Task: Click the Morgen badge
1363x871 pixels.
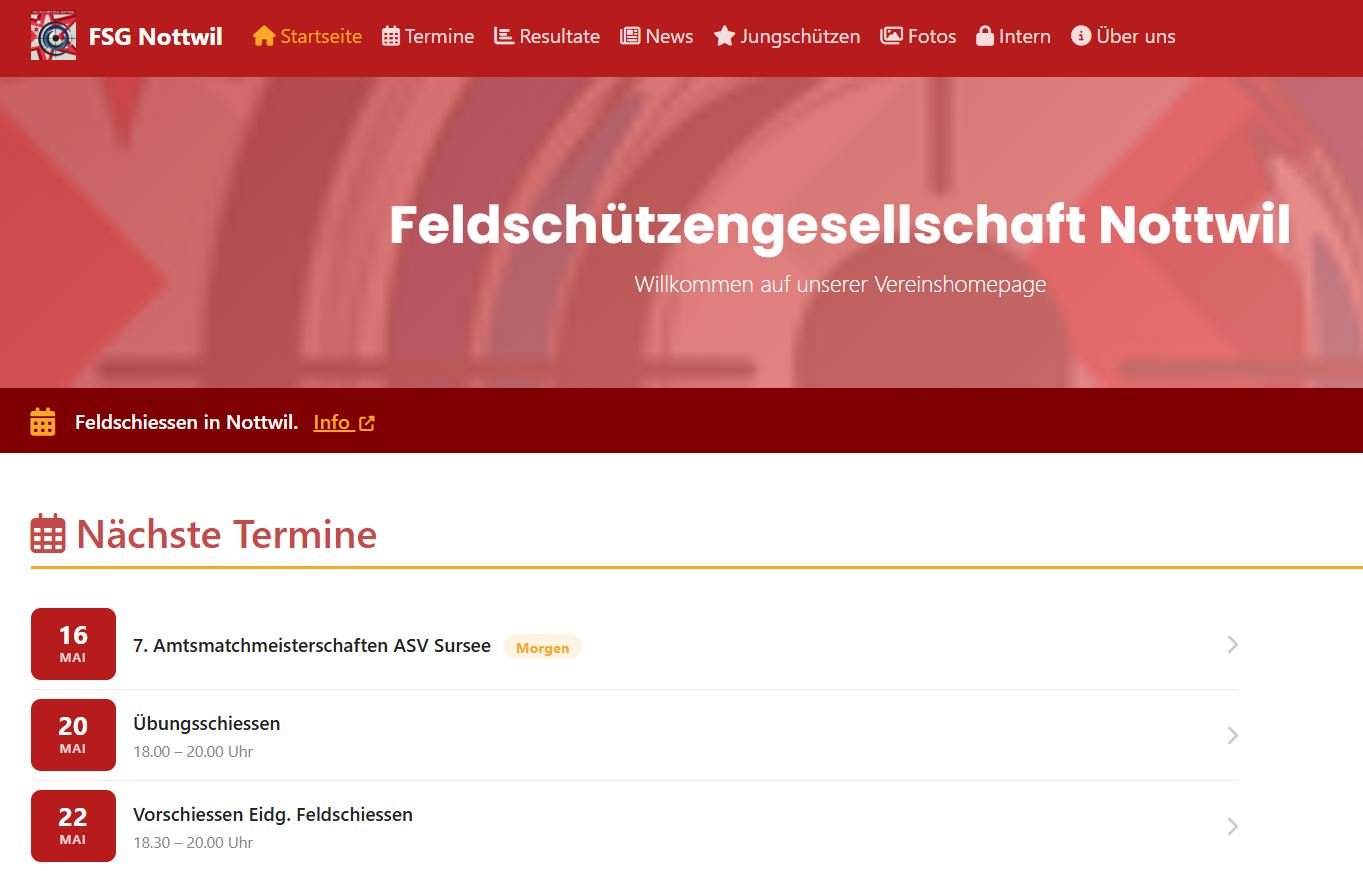Action: pos(543,648)
